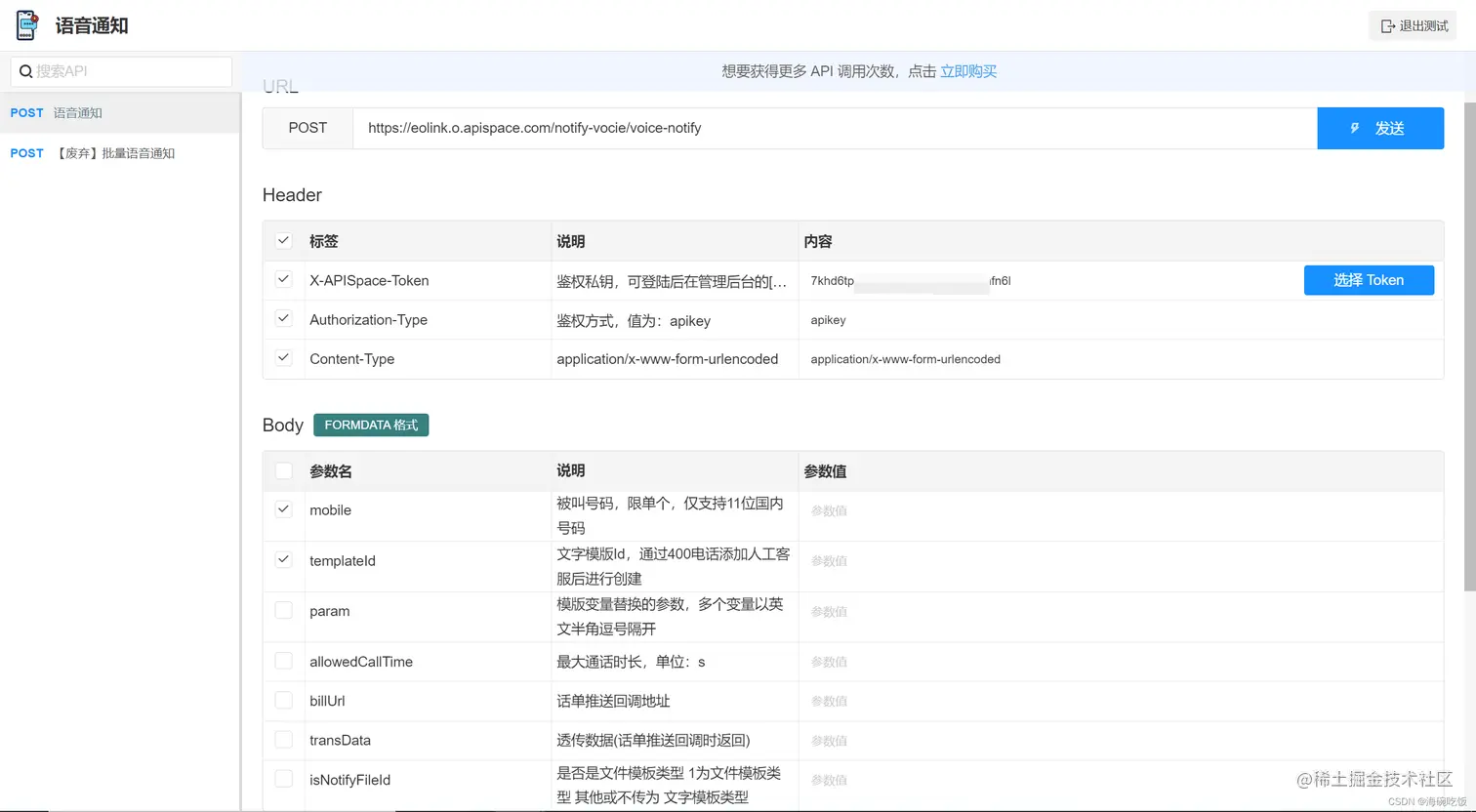
Task: Click the X-APISpace-Token value field
Action: pos(1049,281)
